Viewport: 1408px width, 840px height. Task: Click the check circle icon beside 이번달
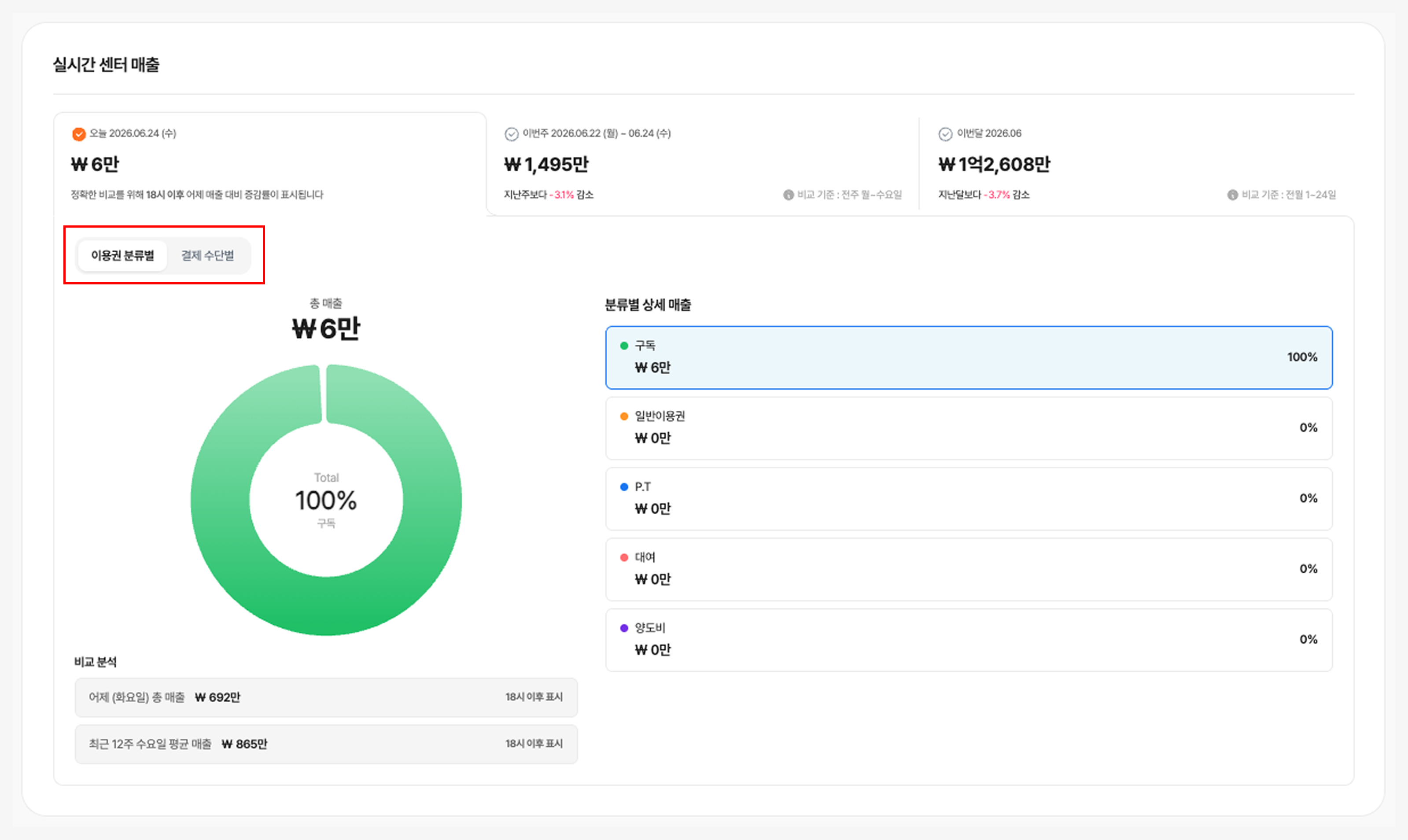946,134
